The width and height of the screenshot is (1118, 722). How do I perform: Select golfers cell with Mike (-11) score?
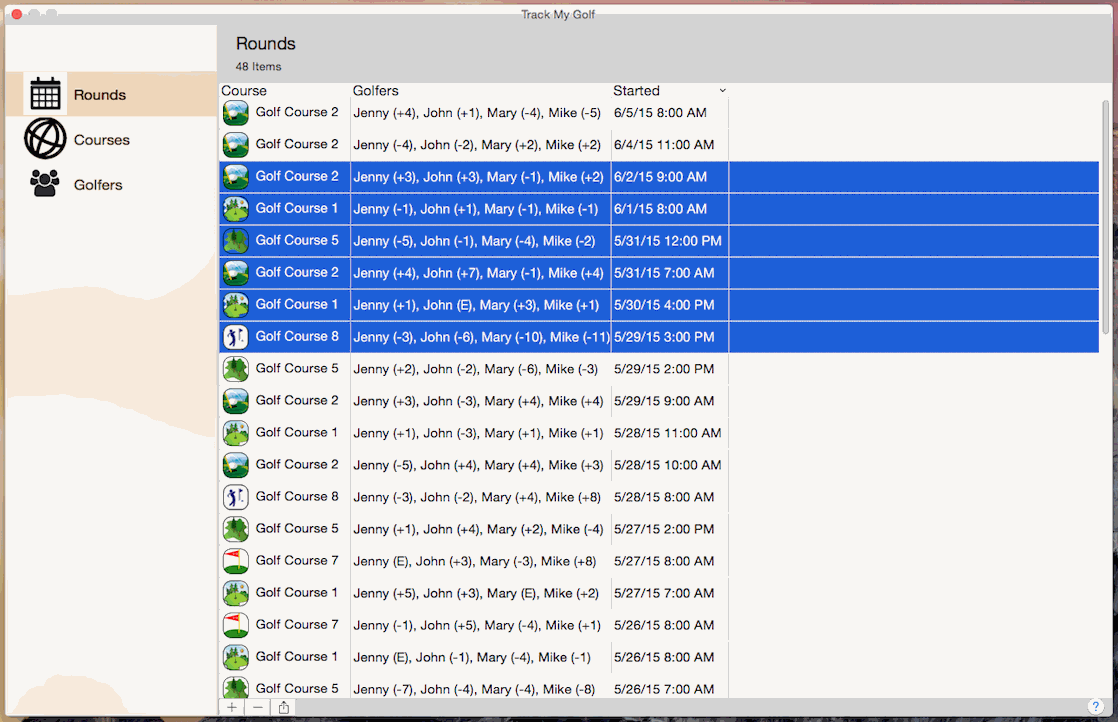coord(482,337)
